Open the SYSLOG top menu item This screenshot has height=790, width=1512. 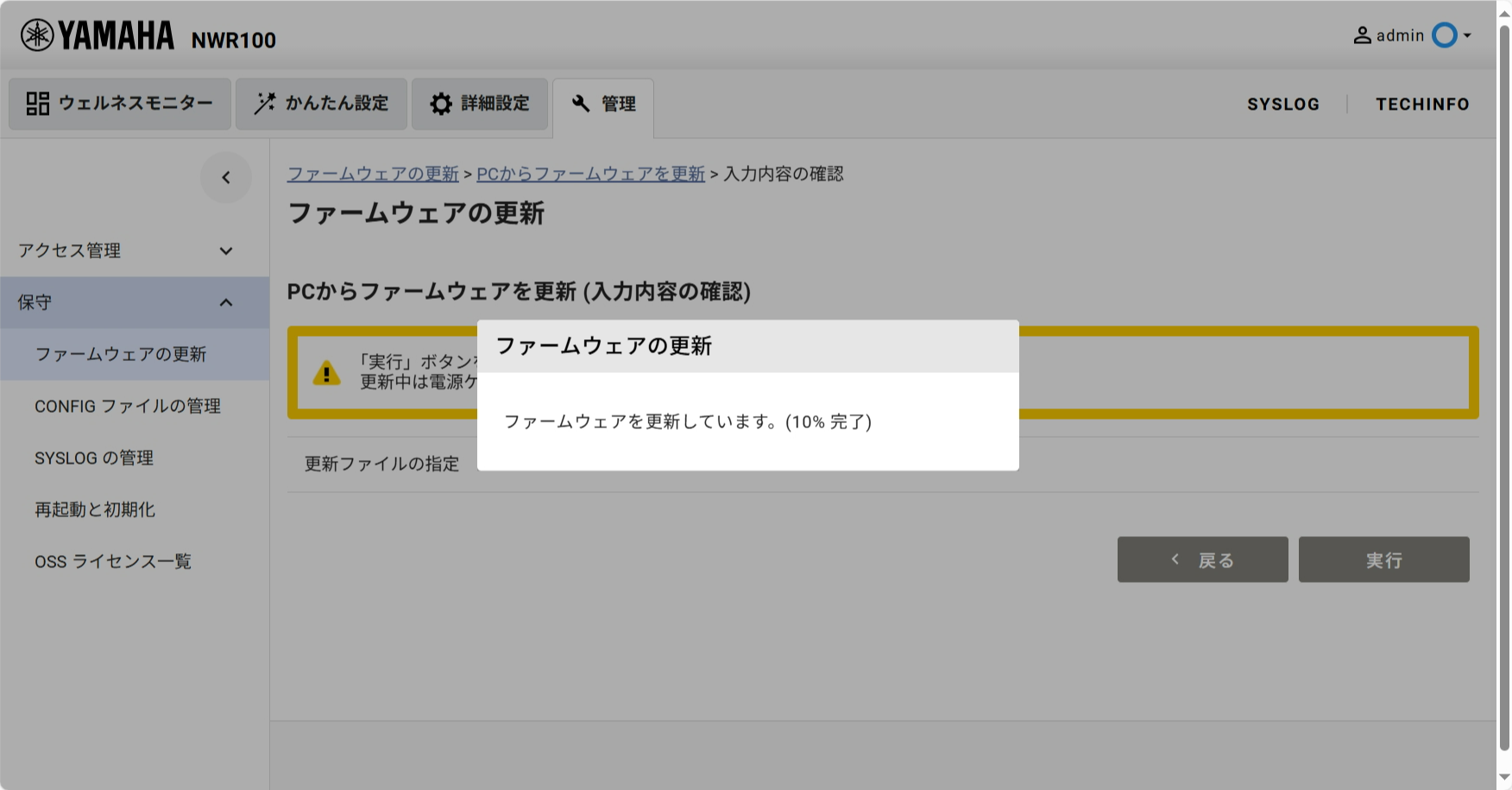click(x=1282, y=104)
